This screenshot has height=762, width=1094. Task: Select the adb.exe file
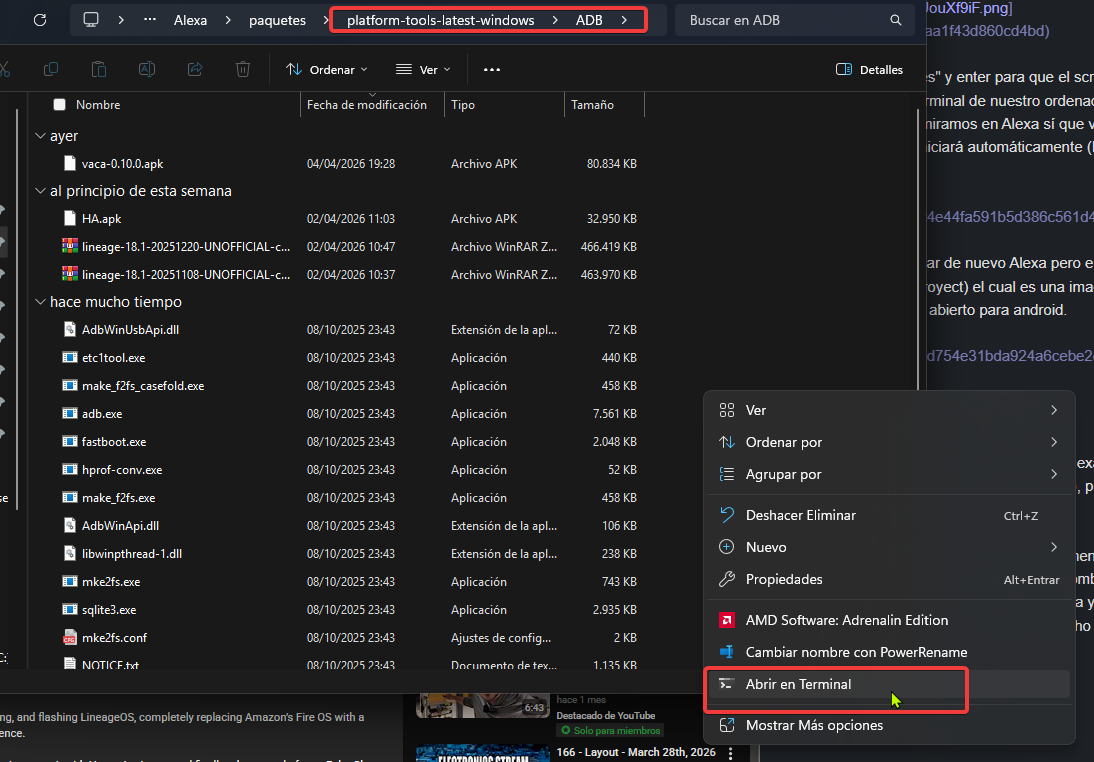click(x=102, y=414)
